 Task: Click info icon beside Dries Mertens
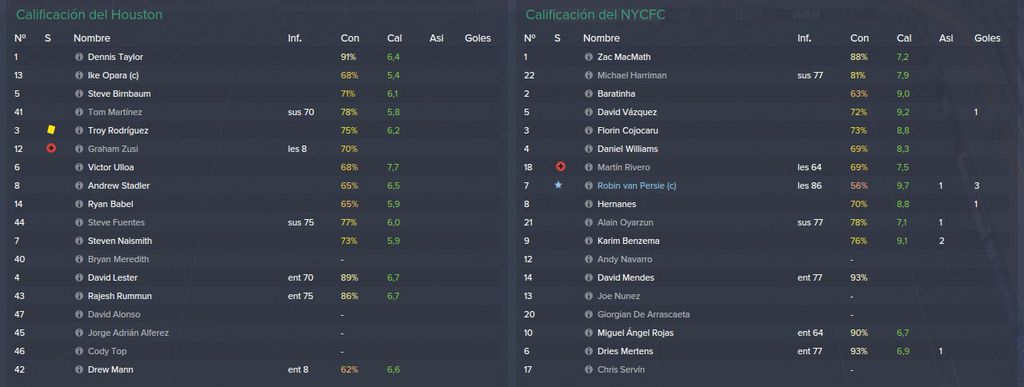[x=588, y=351]
